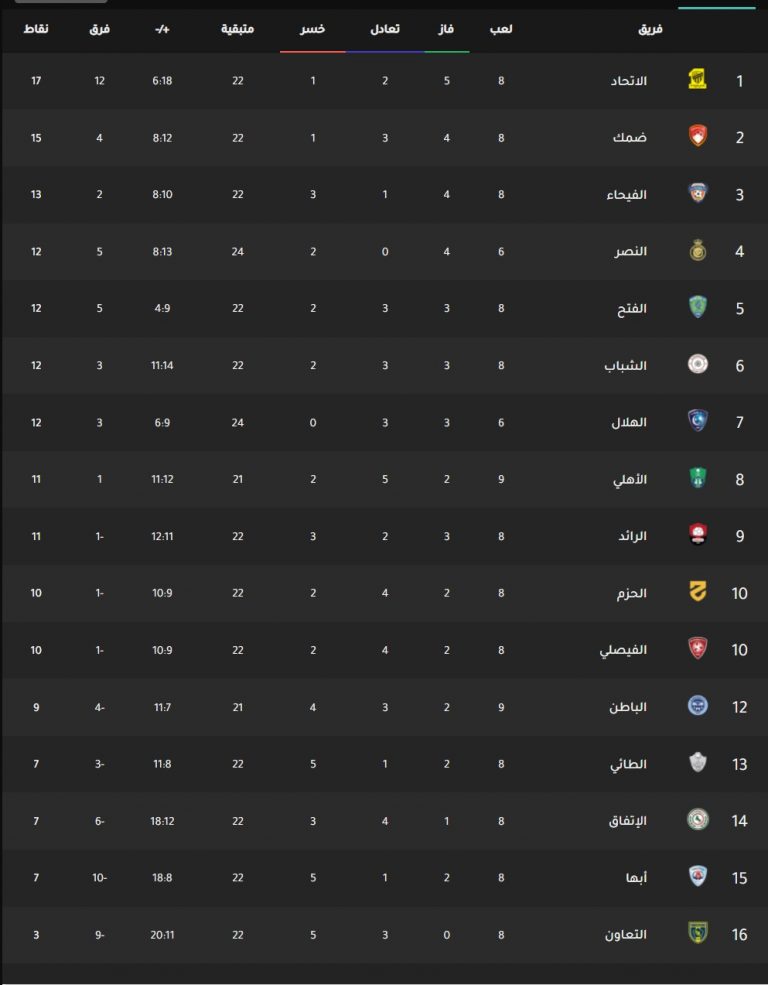The image size is (768, 985).
Task: Select the الإتفاق team row name
Action: pos(628,821)
